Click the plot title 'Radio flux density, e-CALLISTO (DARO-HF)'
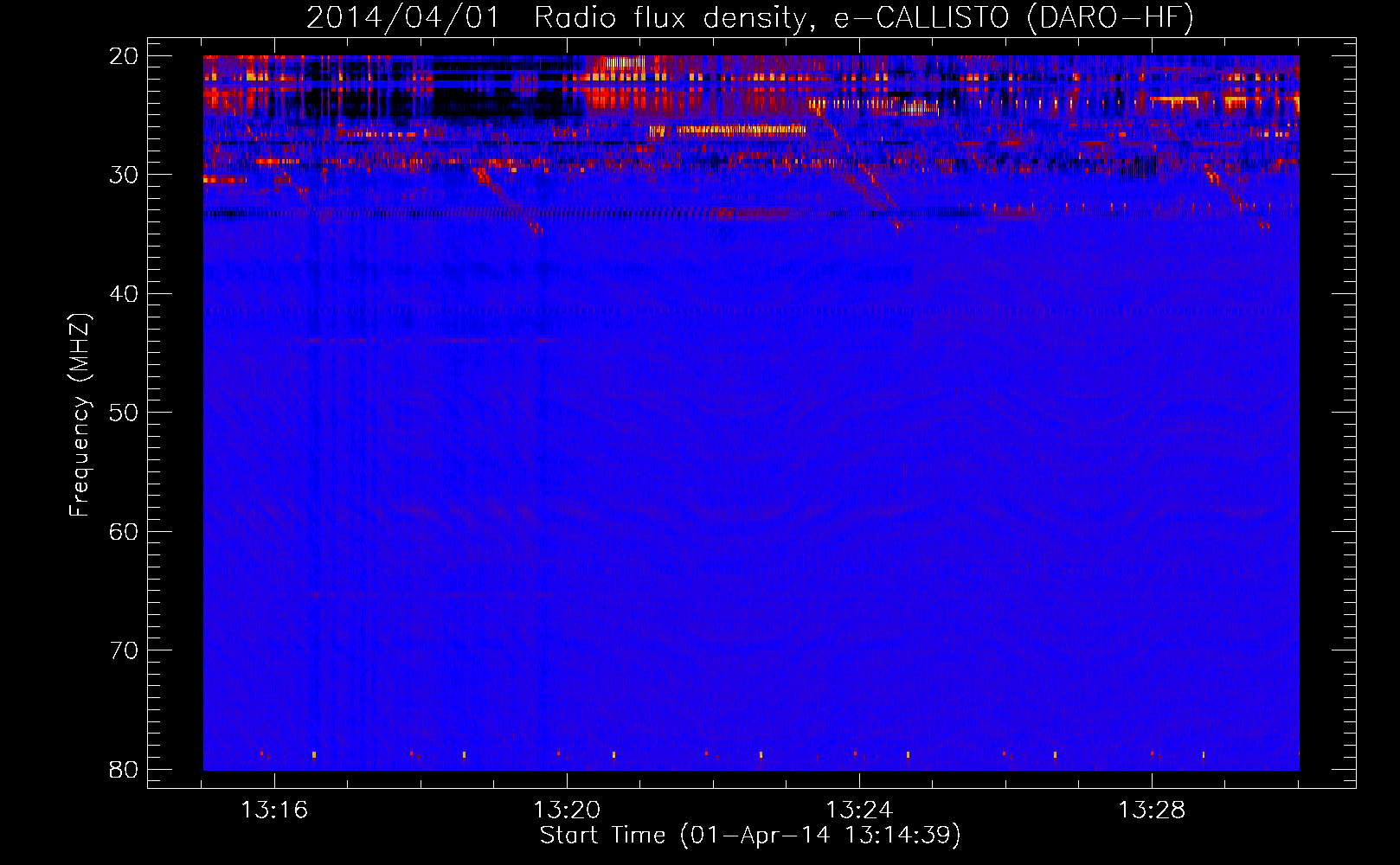The image size is (1400, 865). click(864, 19)
